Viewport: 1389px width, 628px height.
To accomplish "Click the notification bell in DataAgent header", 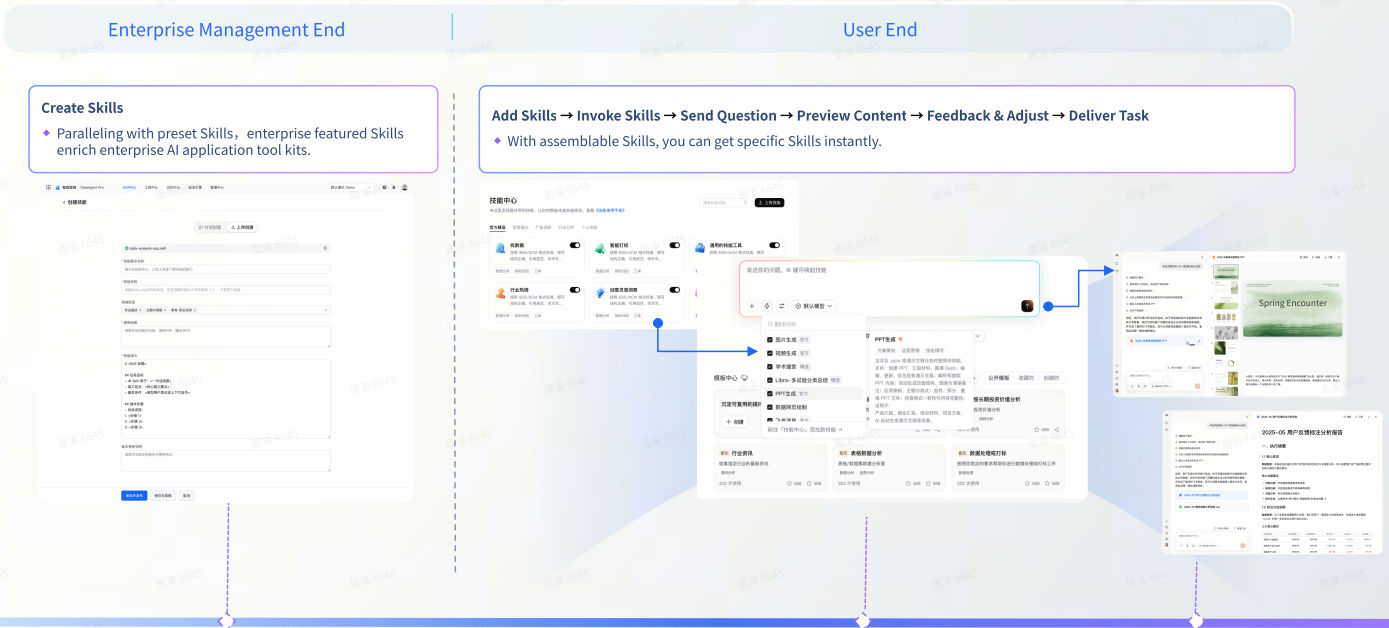I will 394,187.
